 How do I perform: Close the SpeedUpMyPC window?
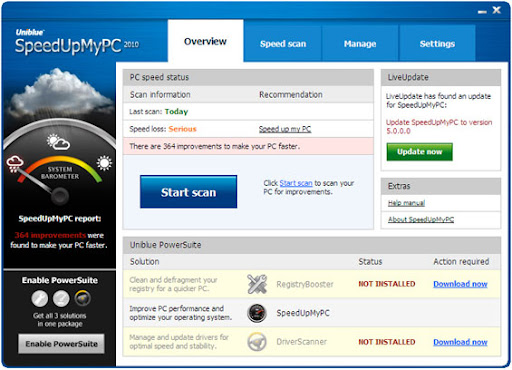497,10
